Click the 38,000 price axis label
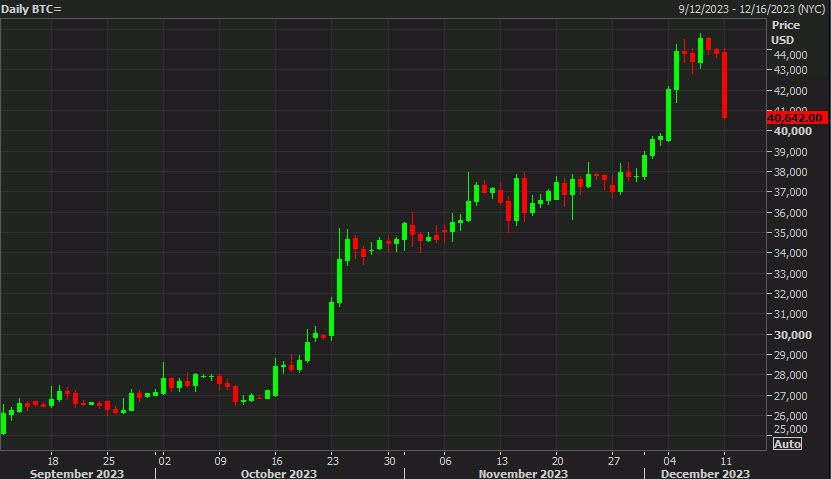 pos(790,172)
